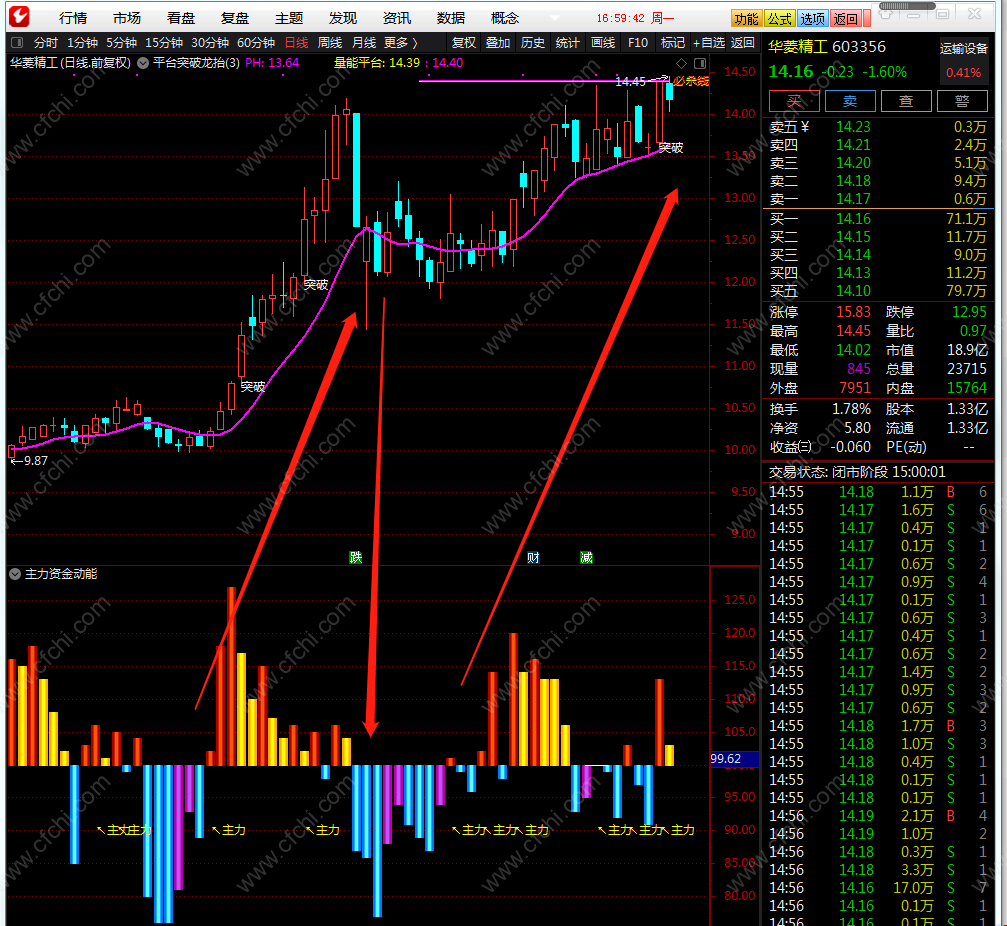1007x926 pixels.
Task: Click the 警 alert button
Action: coord(962,101)
